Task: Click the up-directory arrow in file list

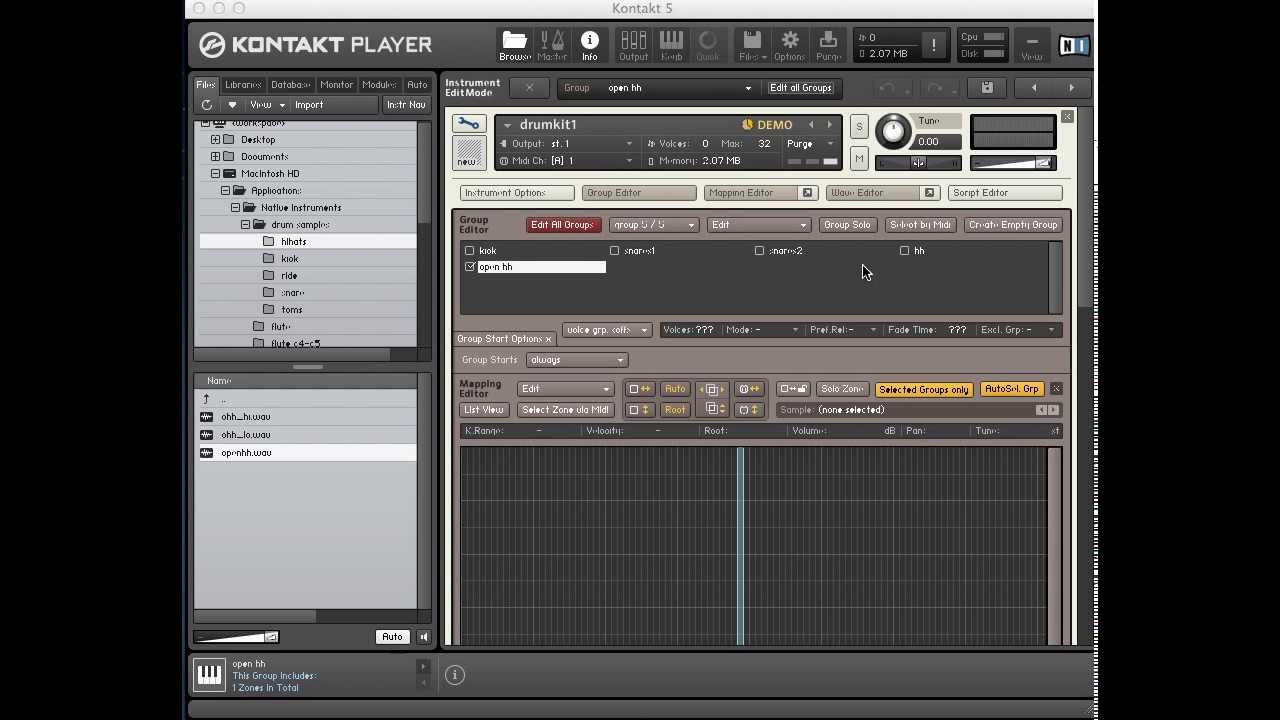Action: 206,399
